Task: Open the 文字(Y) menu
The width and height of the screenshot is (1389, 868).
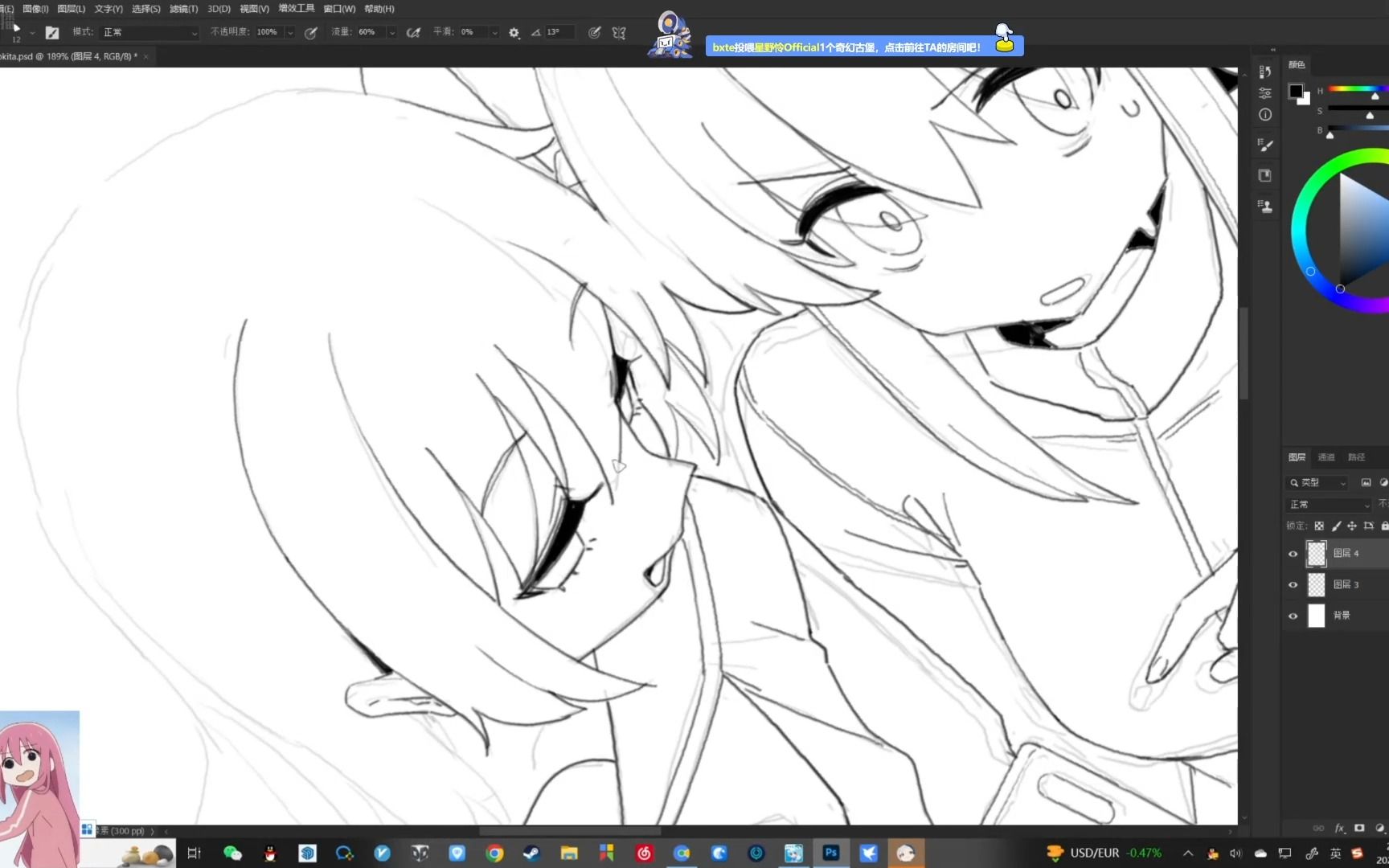Action: 109,9
